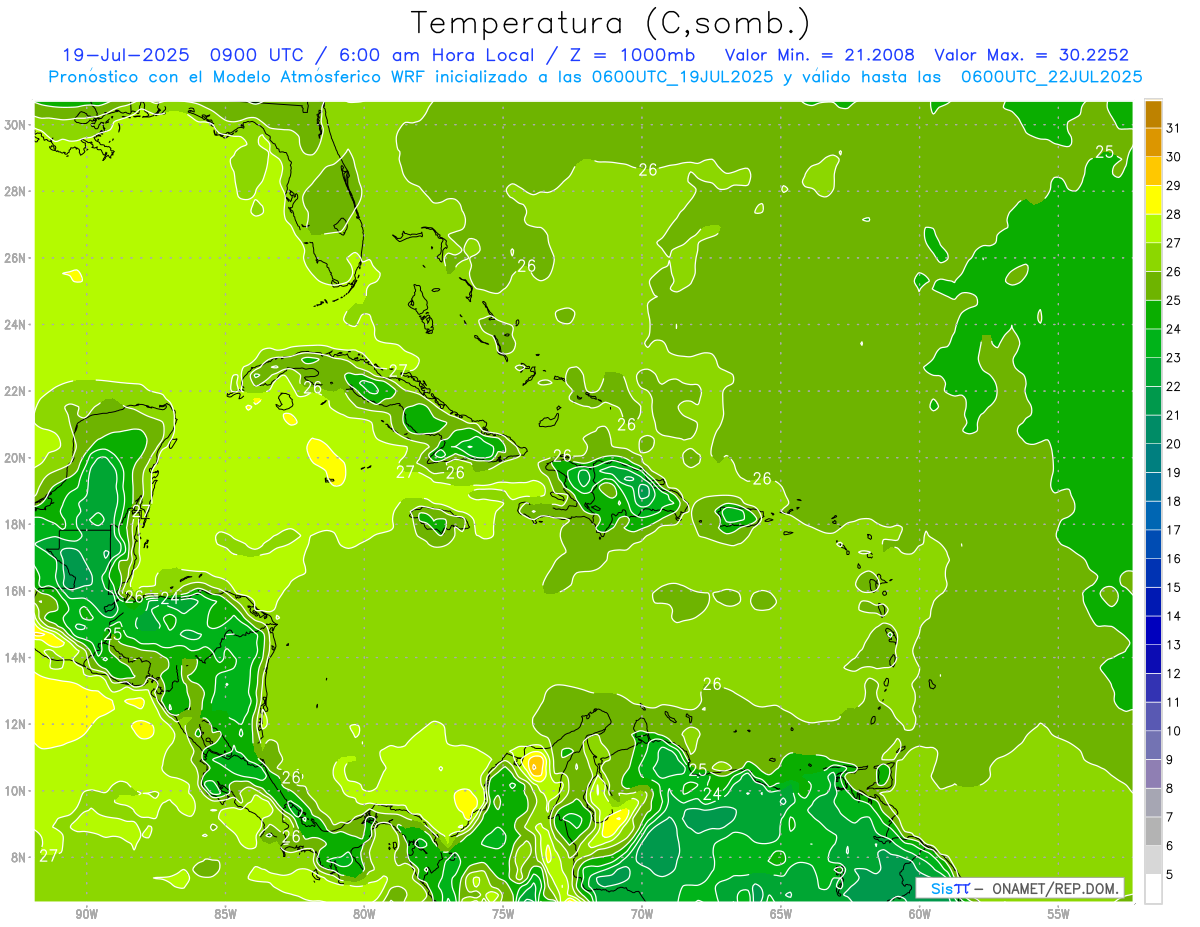Pick the blue swatch between 16 and 17
Viewport: 1200px width, 927px height.
click(x=1153, y=544)
